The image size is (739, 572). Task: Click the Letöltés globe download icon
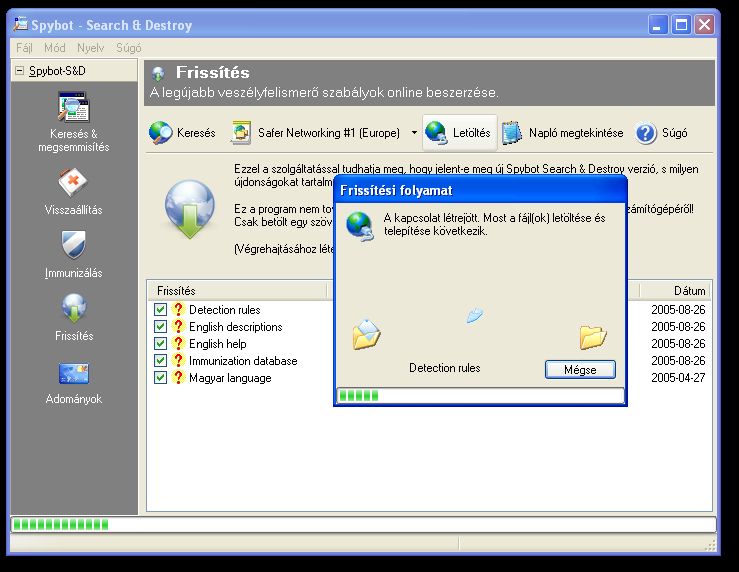[436, 133]
